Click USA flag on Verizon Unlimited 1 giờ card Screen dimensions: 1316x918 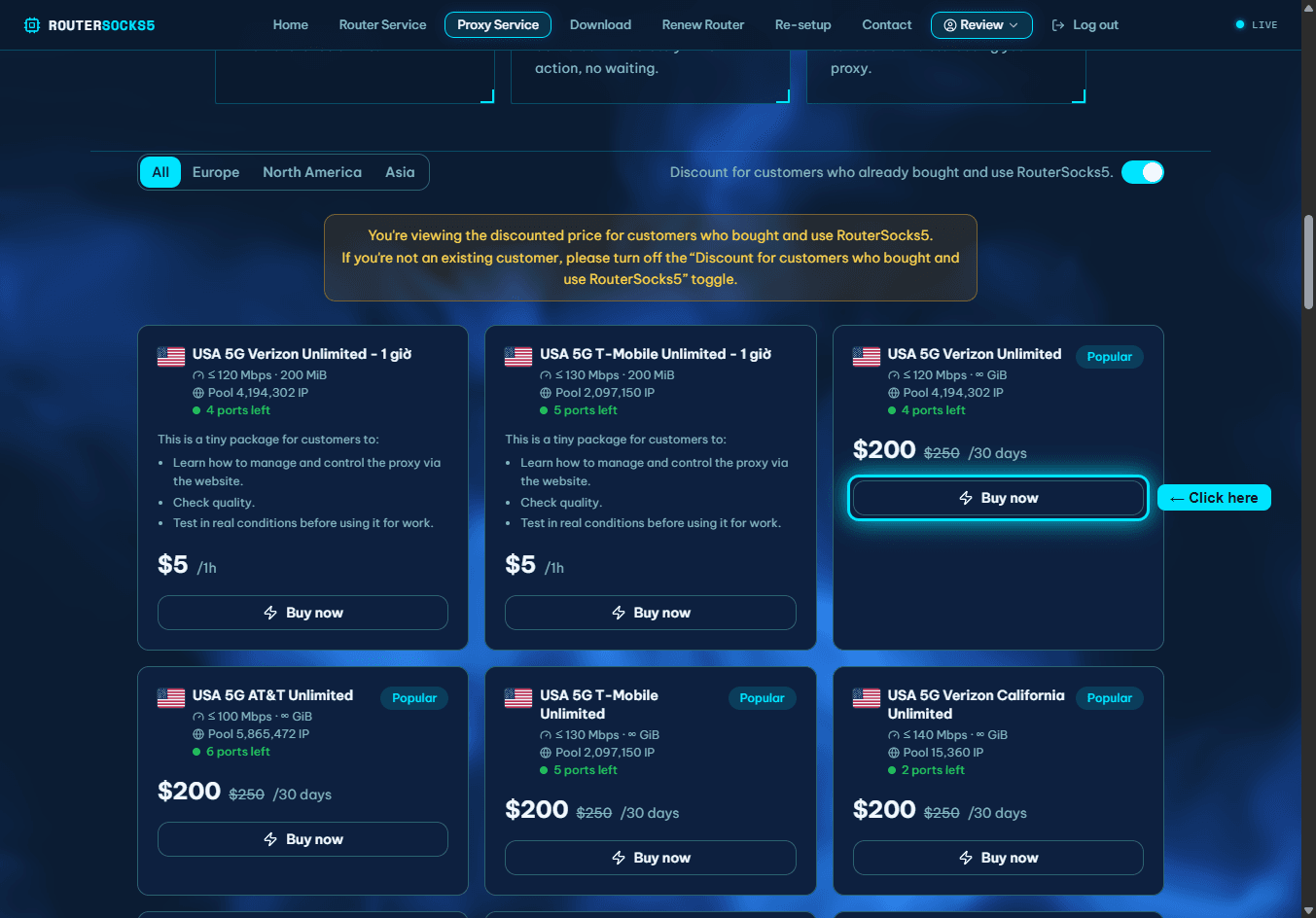(171, 357)
